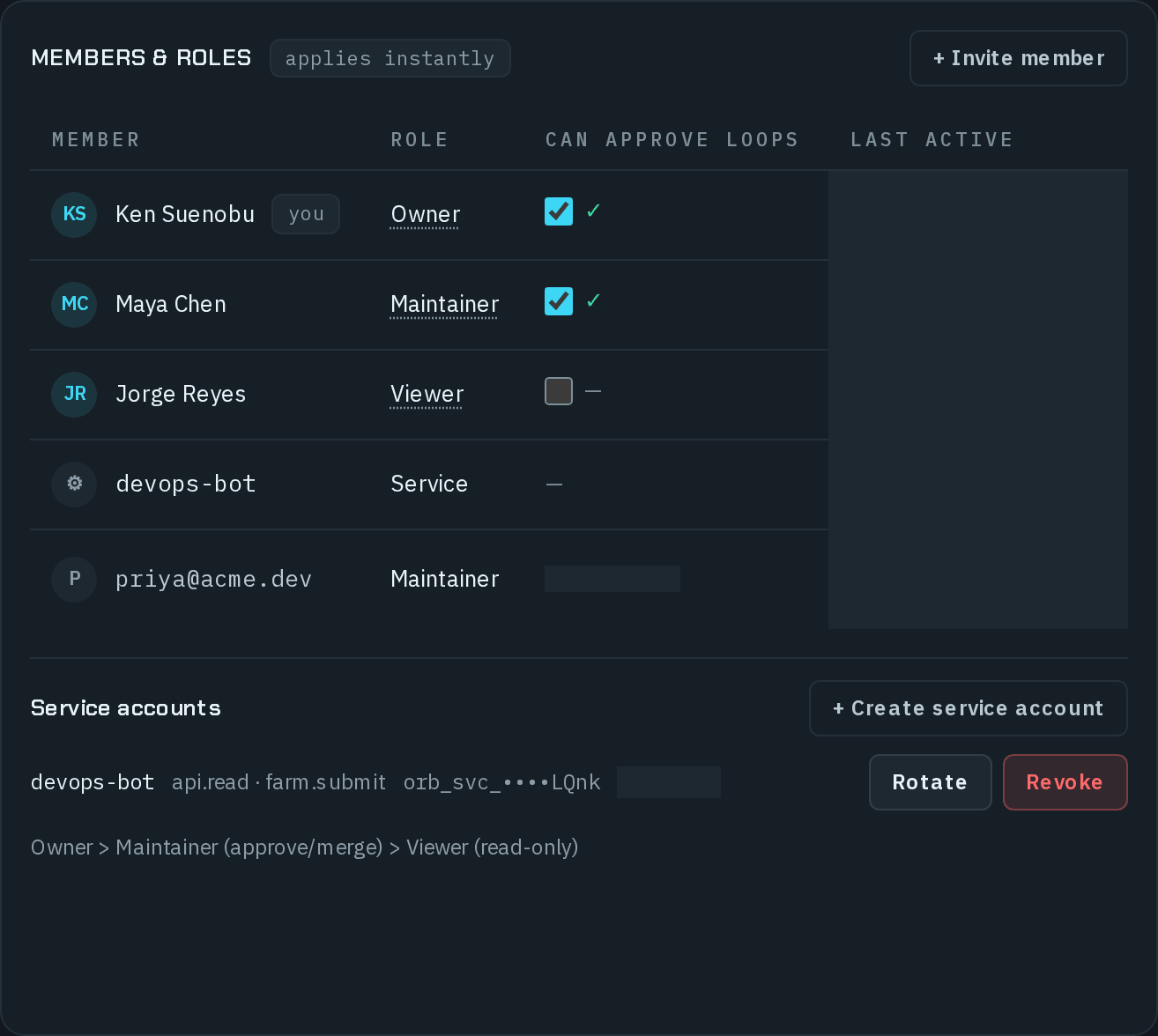Click the Member column header
1158x1036 pixels.
[96, 139]
